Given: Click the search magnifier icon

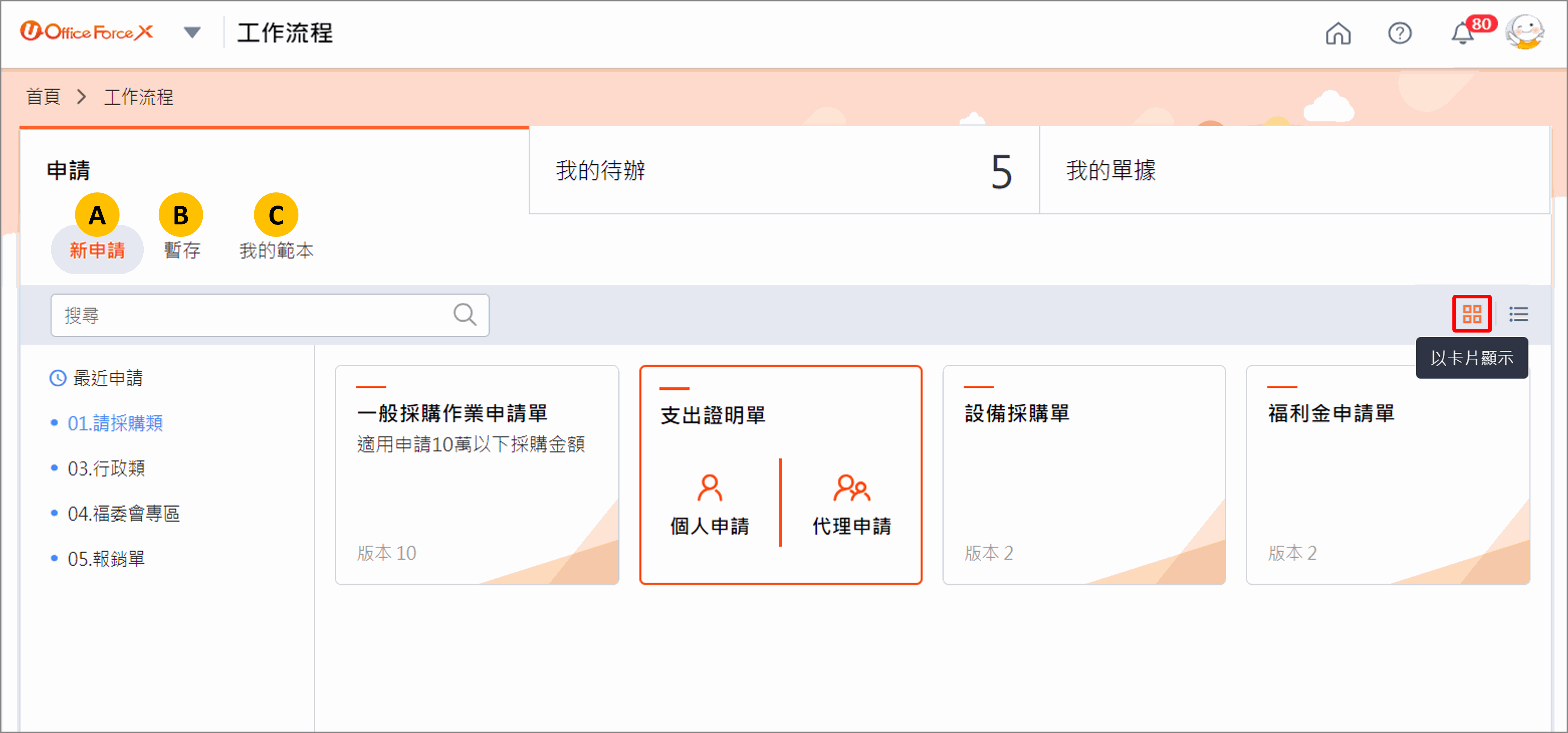Looking at the screenshot, I should point(465,315).
